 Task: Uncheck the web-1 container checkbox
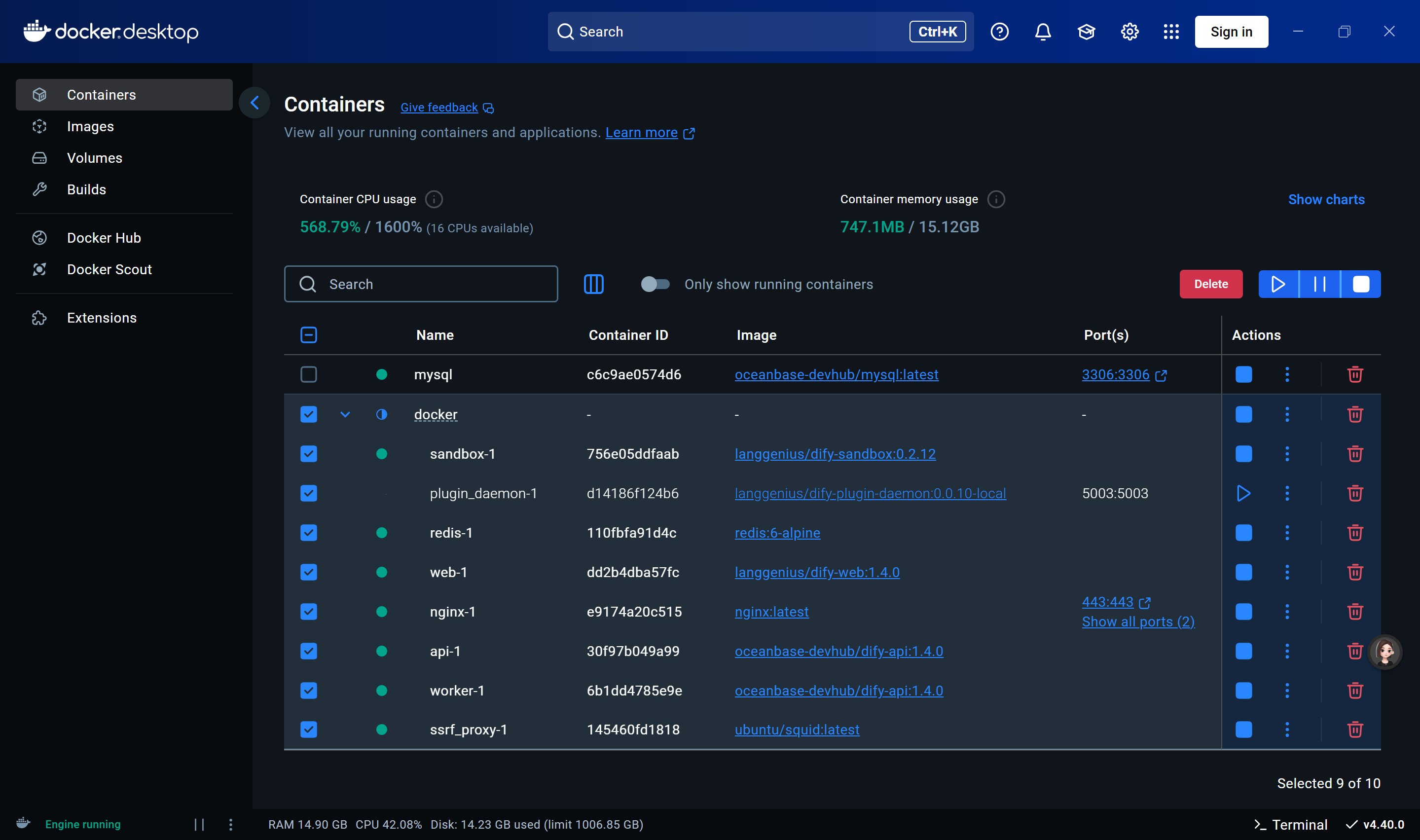pyautogui.click(x=308, y=572)
